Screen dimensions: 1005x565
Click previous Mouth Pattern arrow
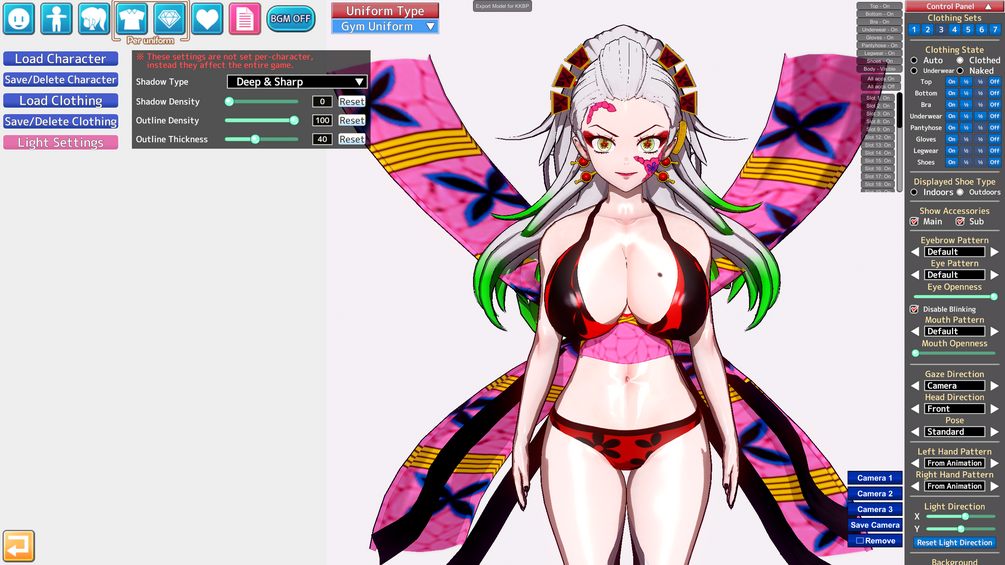[915, 331]
